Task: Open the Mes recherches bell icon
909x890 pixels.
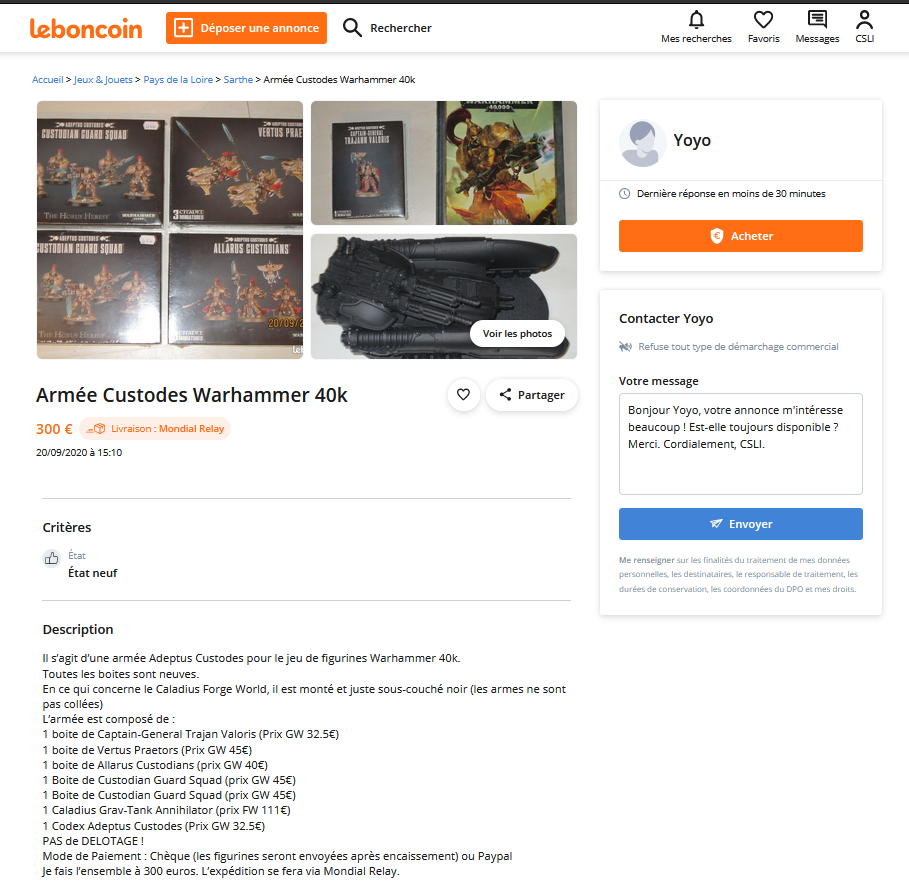Action: [x=696, y=20]
